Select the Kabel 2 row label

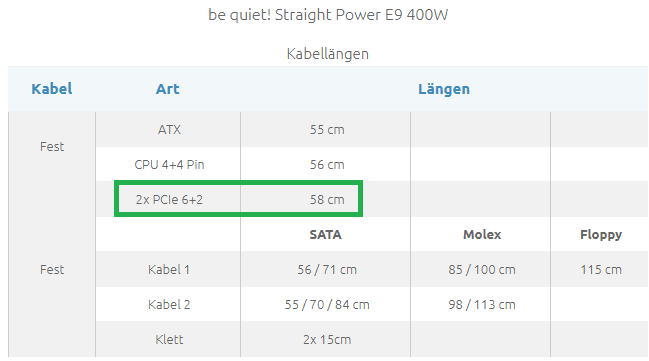pos(169,305)
